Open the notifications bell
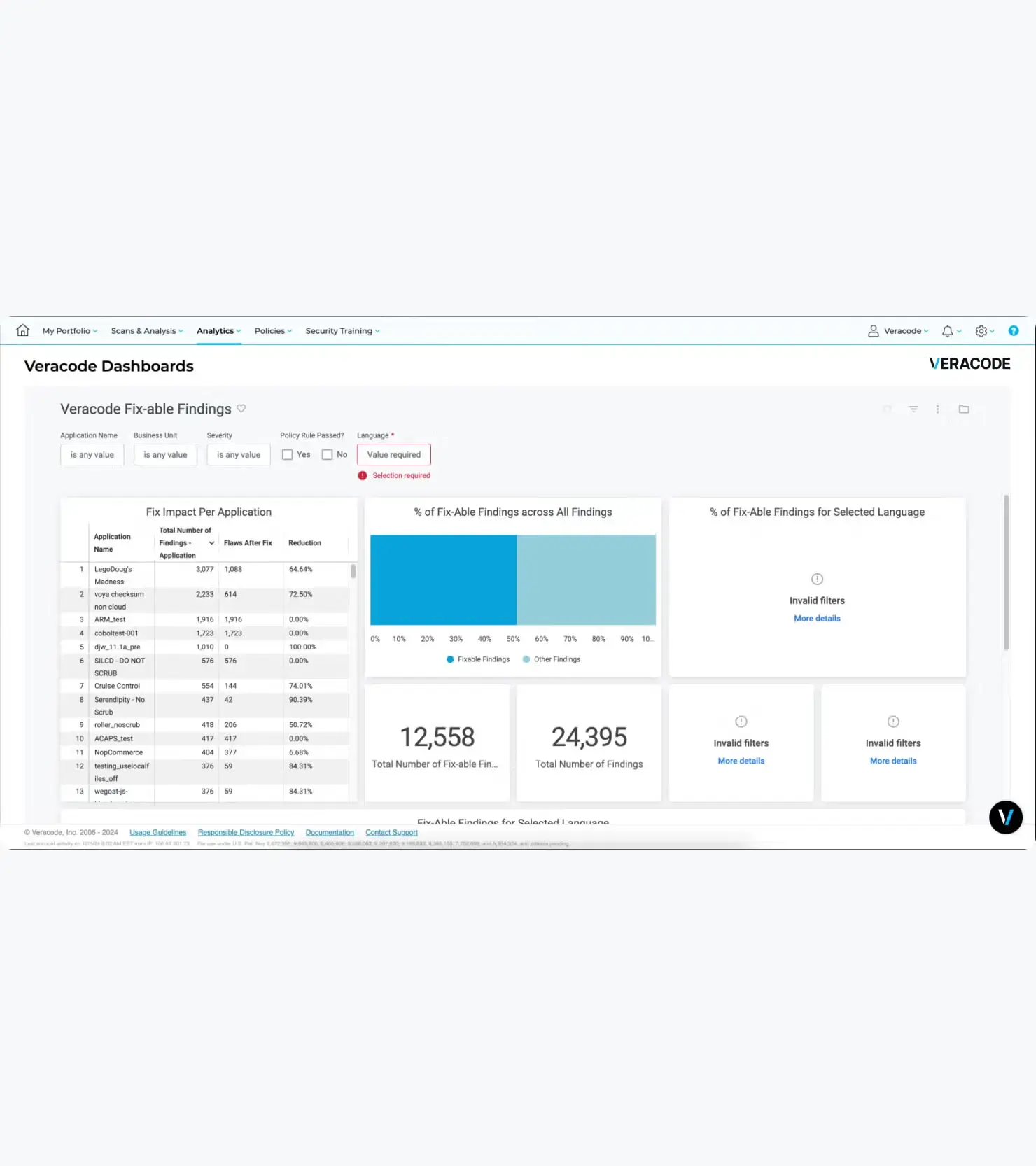 [x=947, y=331]
